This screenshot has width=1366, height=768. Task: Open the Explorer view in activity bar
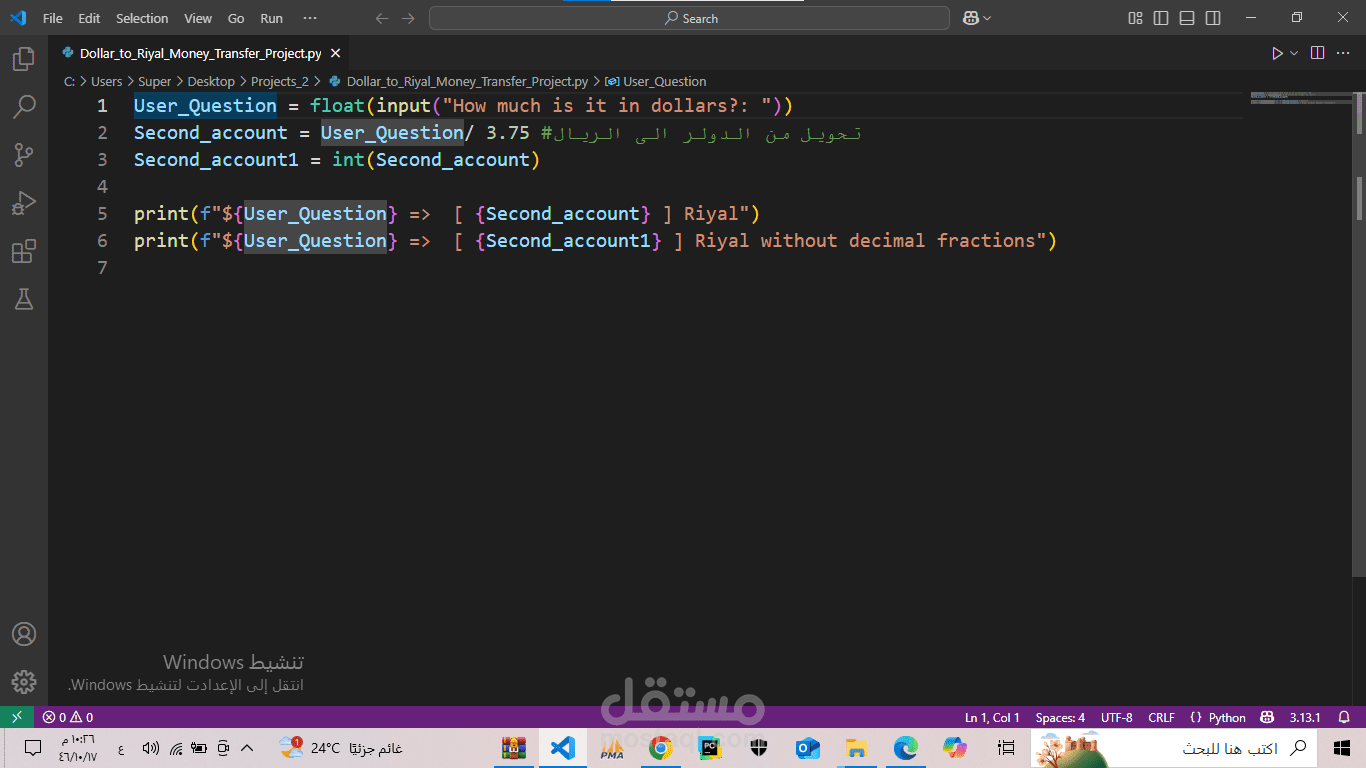click(24, 59)
